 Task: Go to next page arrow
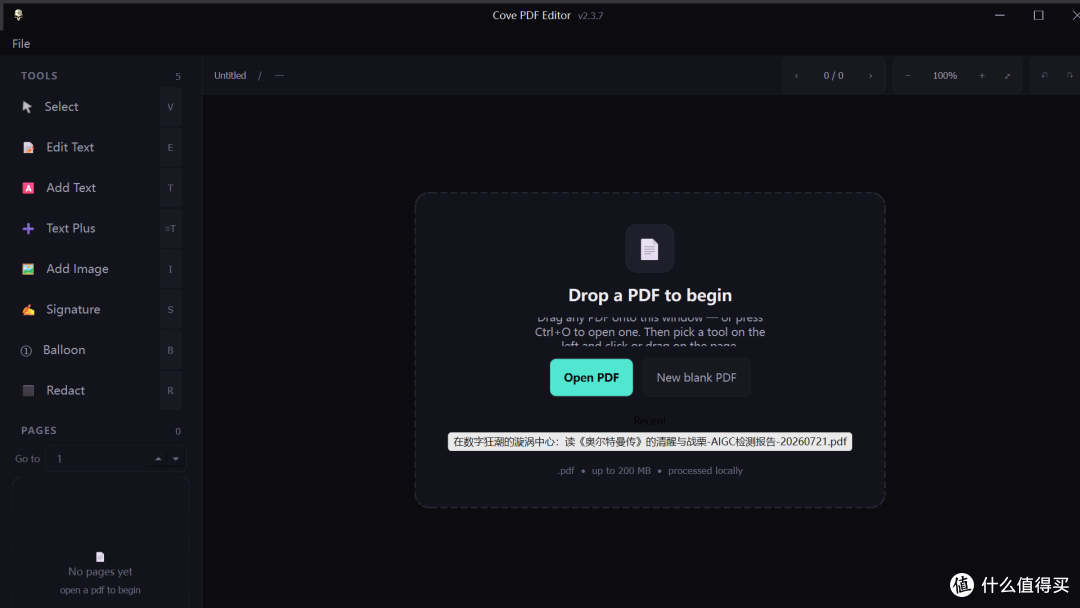871,76
